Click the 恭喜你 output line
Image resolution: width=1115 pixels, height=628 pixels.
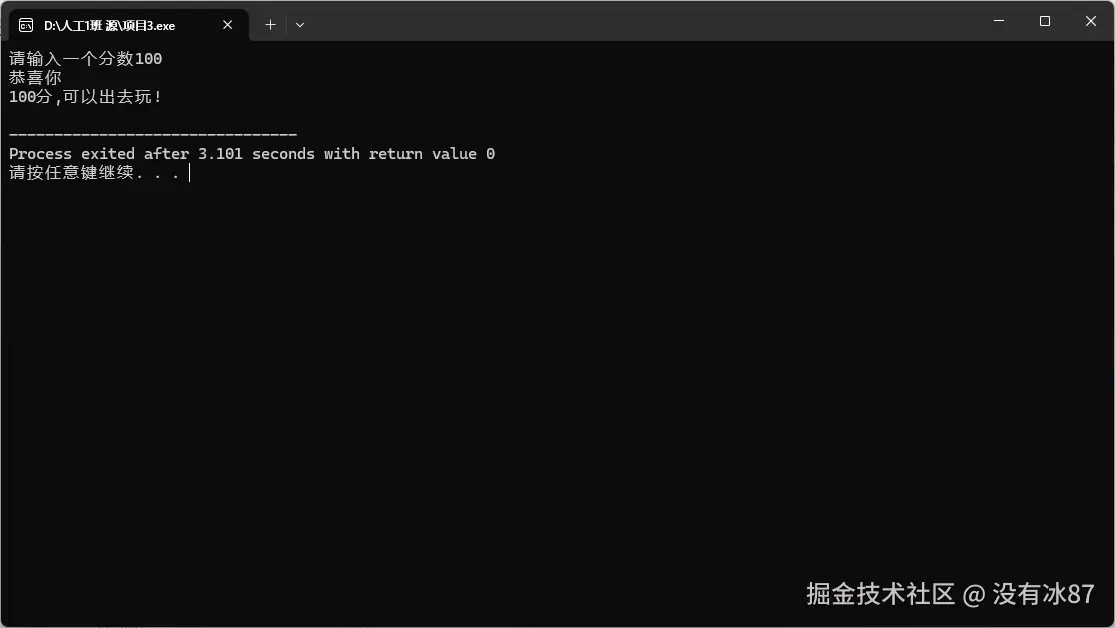point(36,78)
